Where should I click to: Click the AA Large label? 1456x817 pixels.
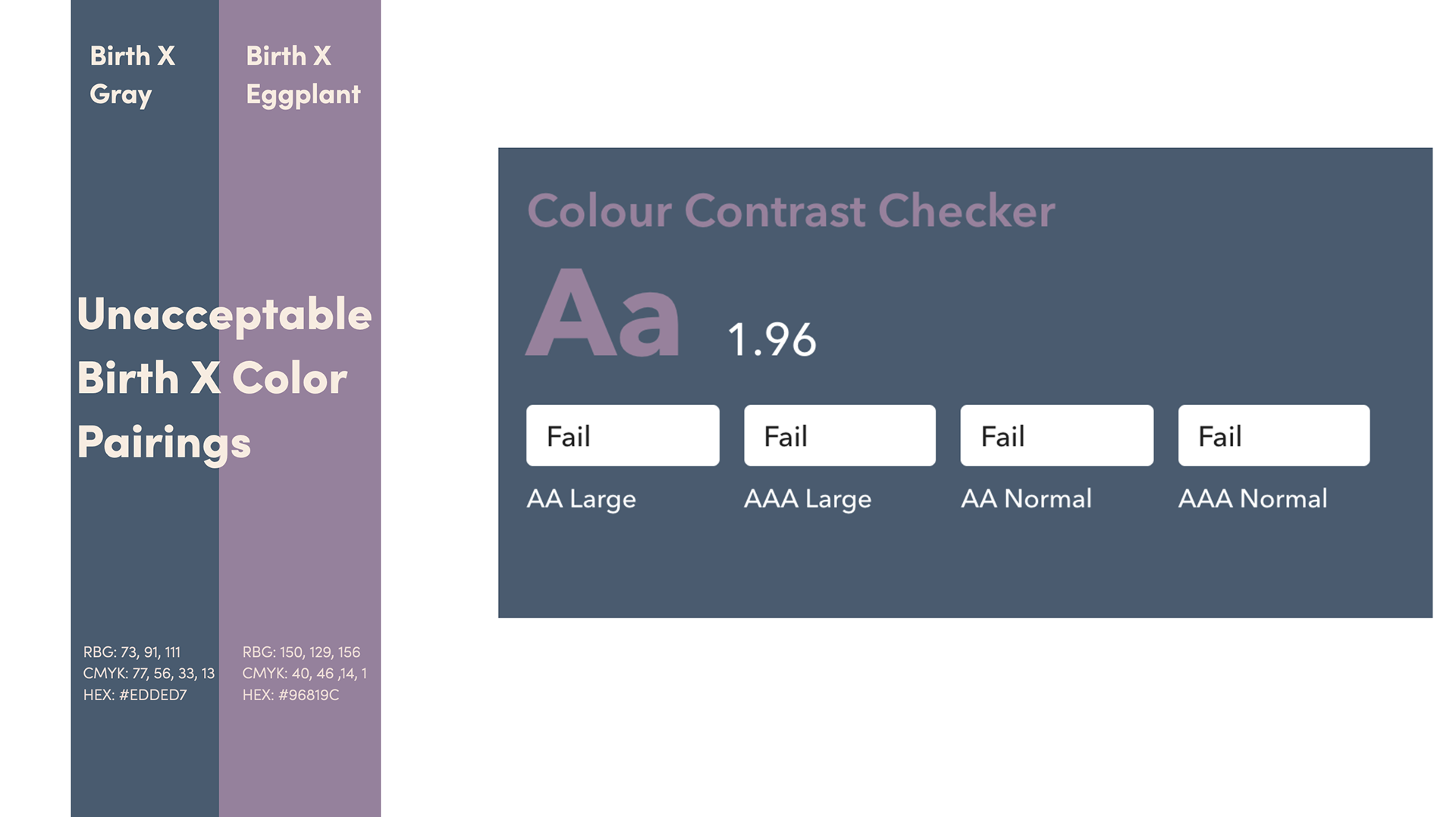point(581,499)
